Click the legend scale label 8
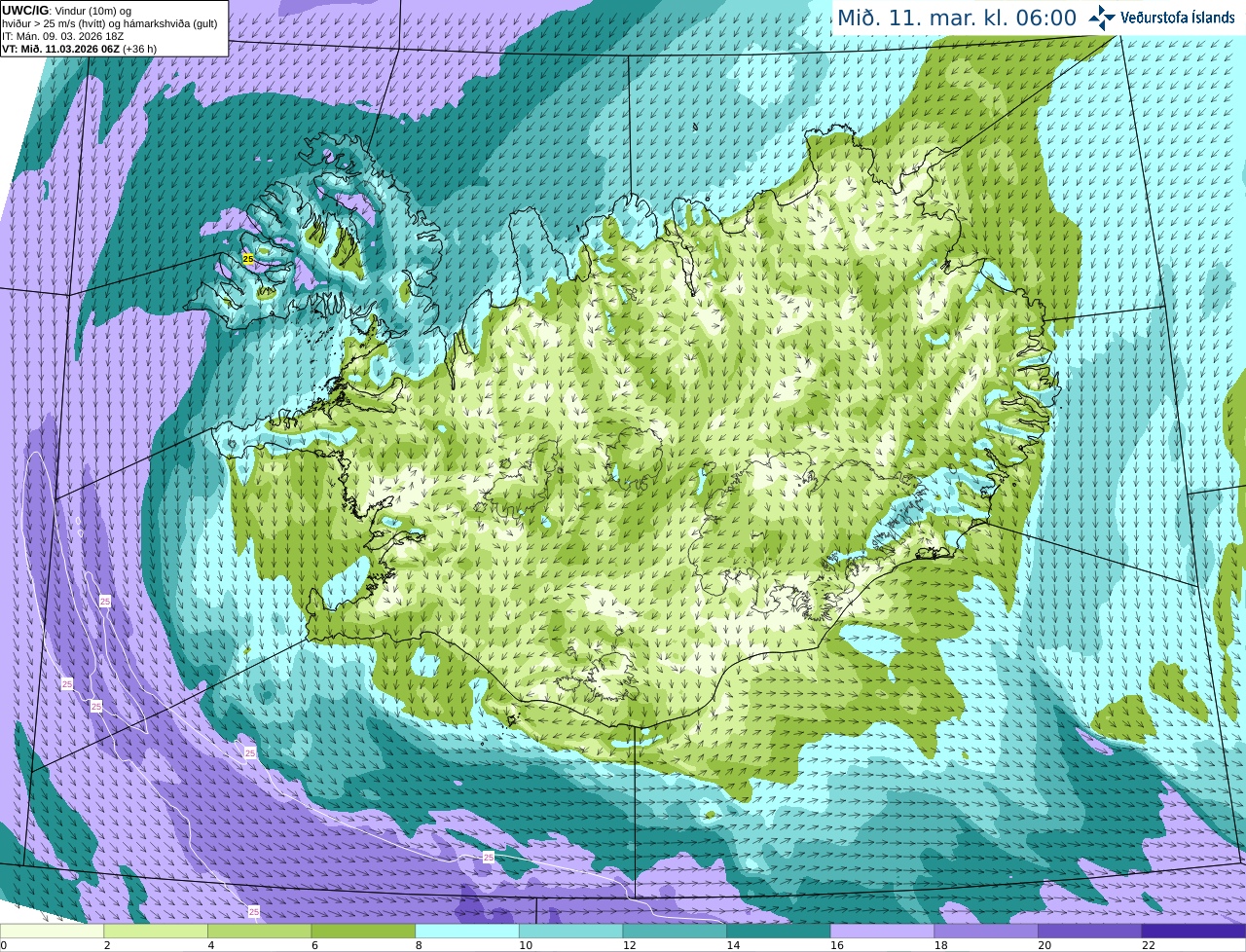 pos(419,945)
